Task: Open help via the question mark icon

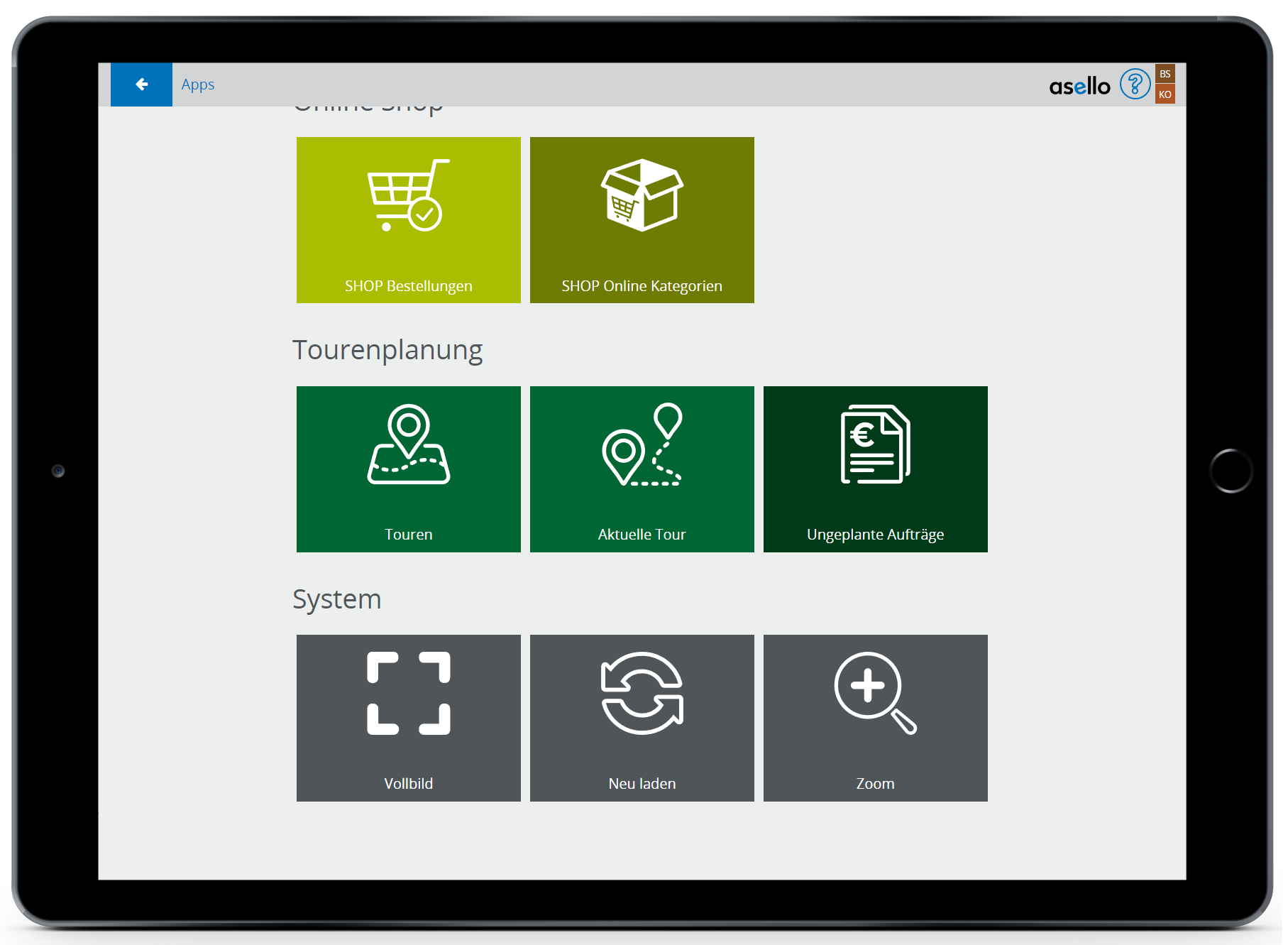Action: point(1134,84)
